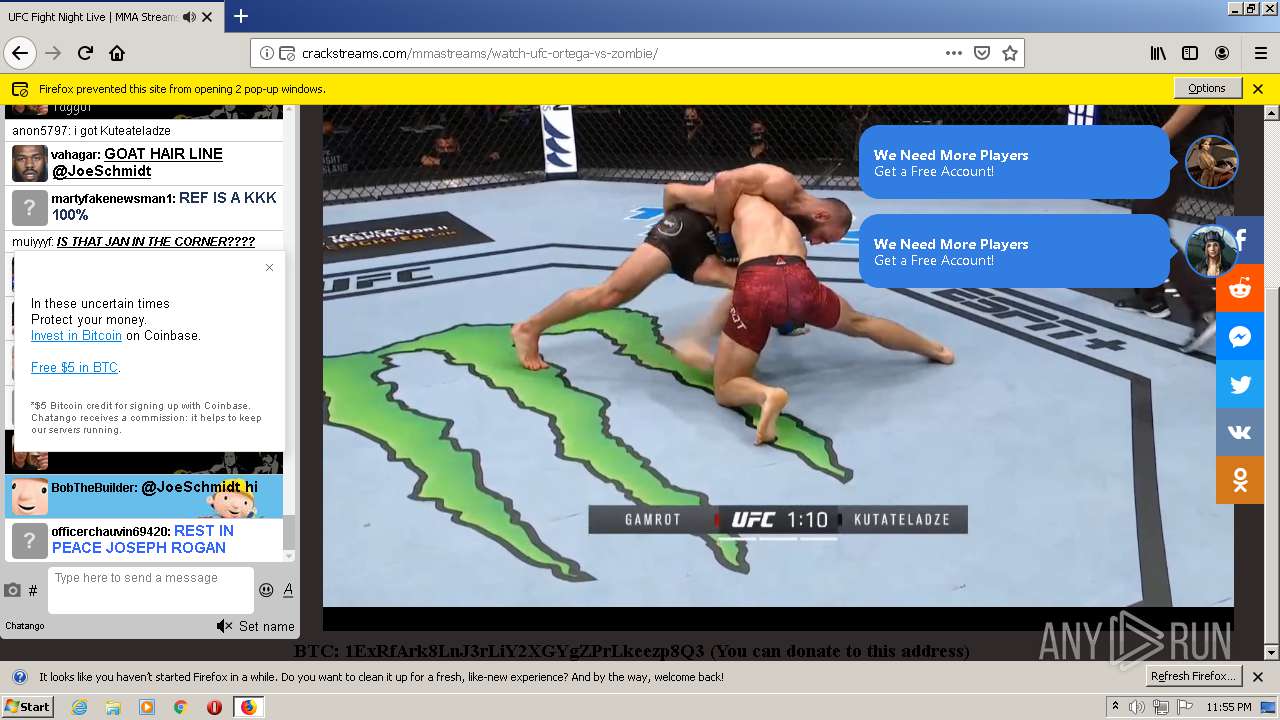Open emoji smiley picker

coord(266,590)
